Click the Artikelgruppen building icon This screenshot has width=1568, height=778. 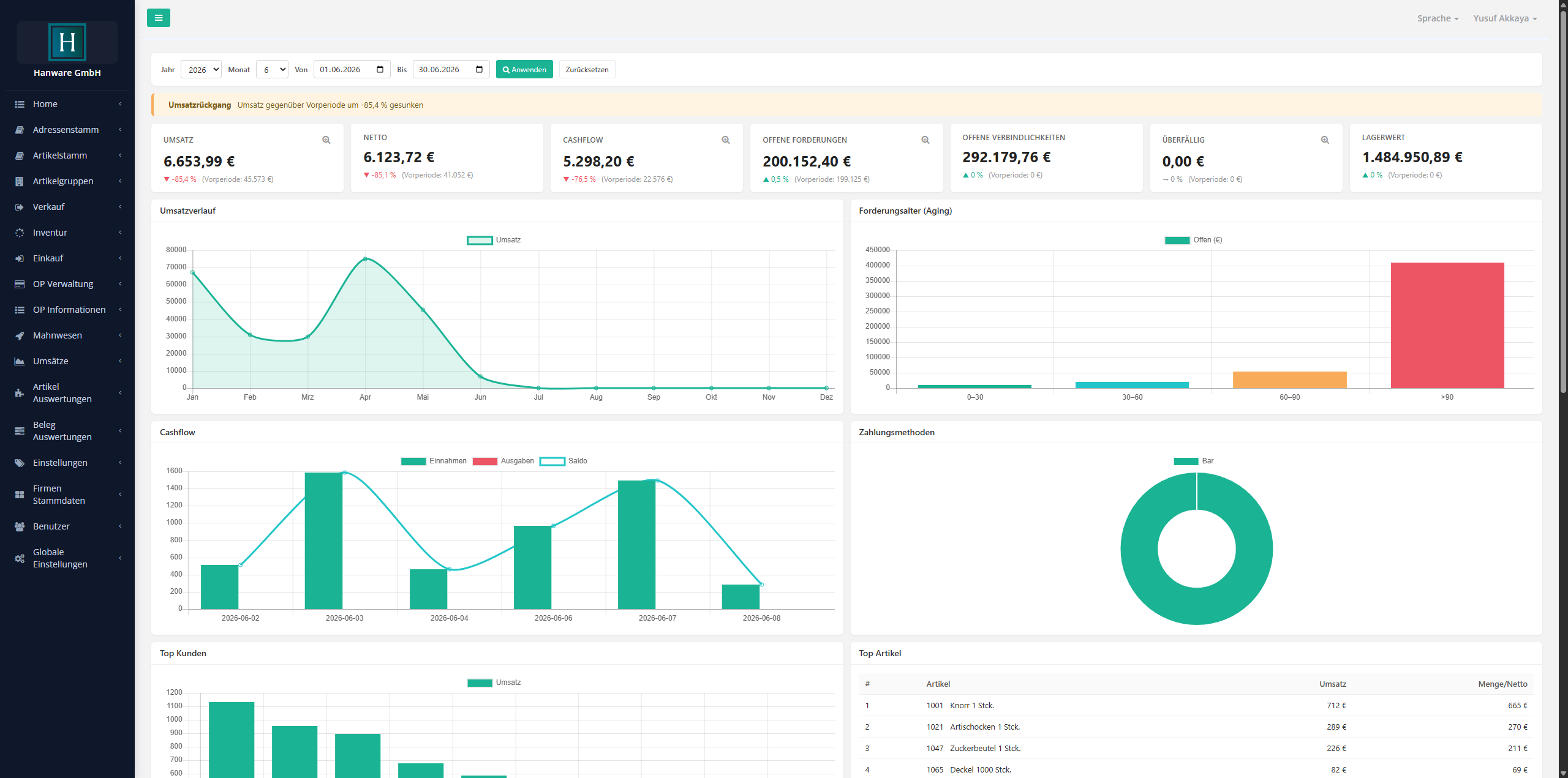[20, 181]
